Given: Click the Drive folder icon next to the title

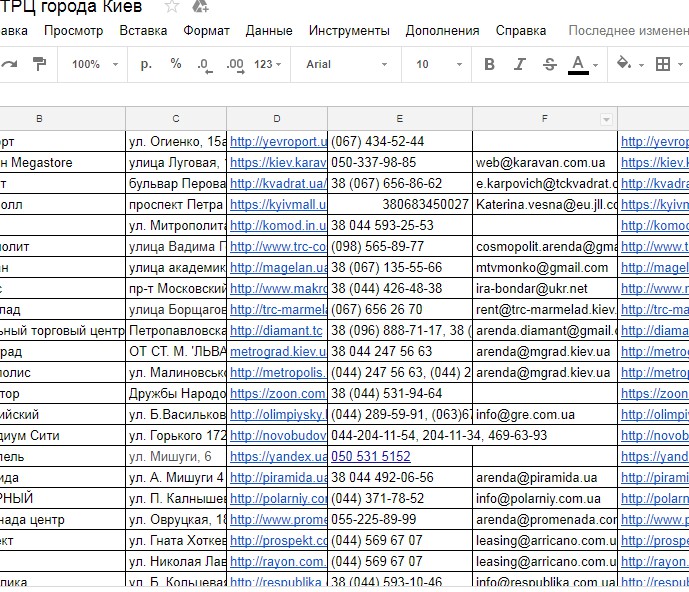Looking at the screenshot, I should [200, 6].
